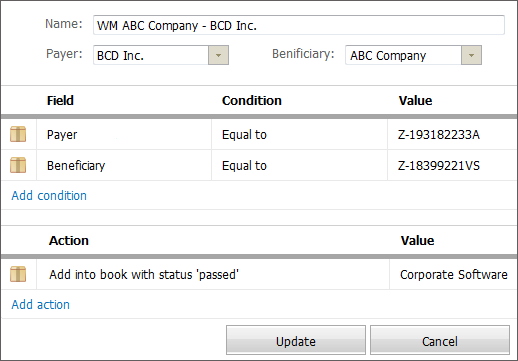
Task: Open the Benificiary dropdown arrow
Action: [471, 55]
